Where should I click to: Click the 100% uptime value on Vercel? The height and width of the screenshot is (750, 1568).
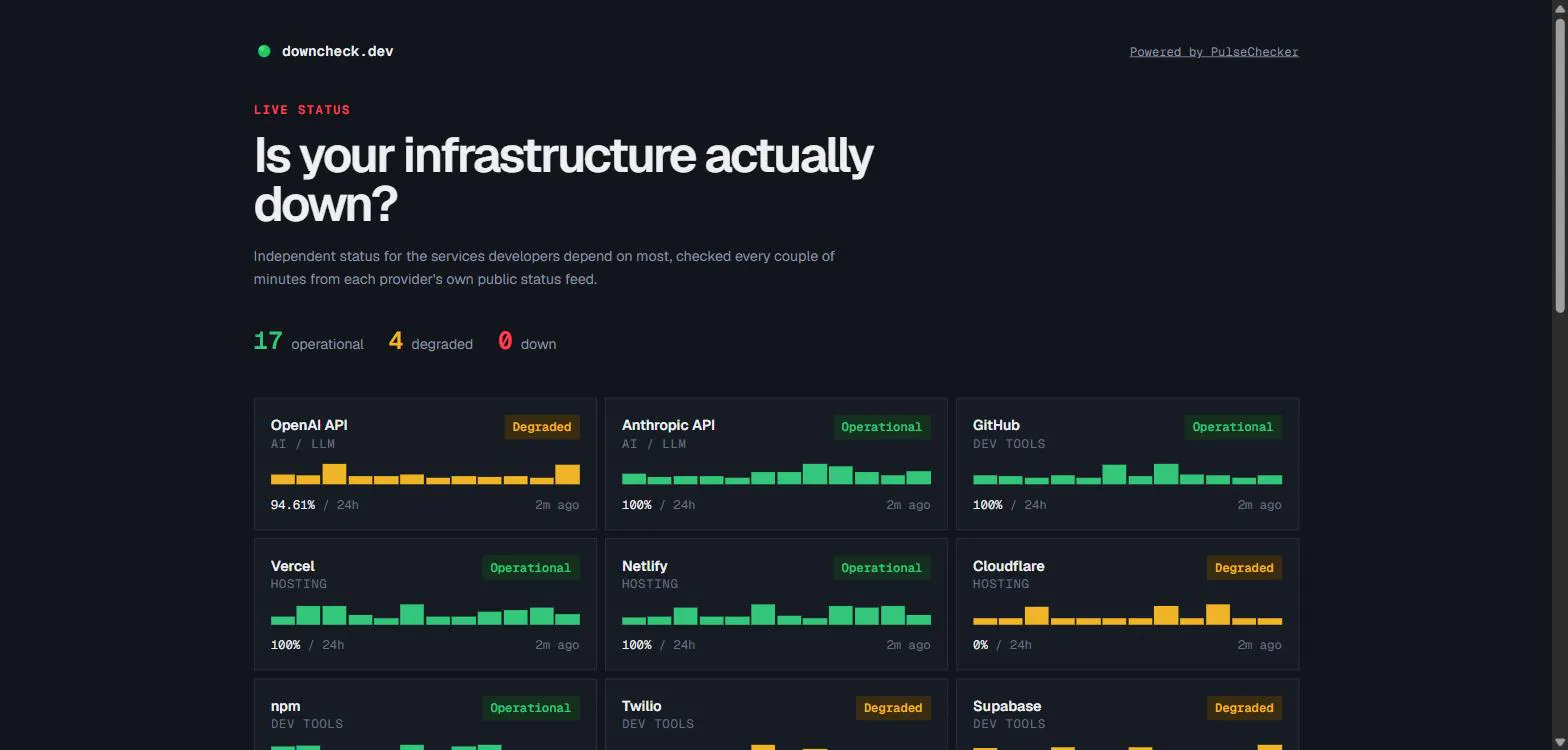(x=286, y=645)
